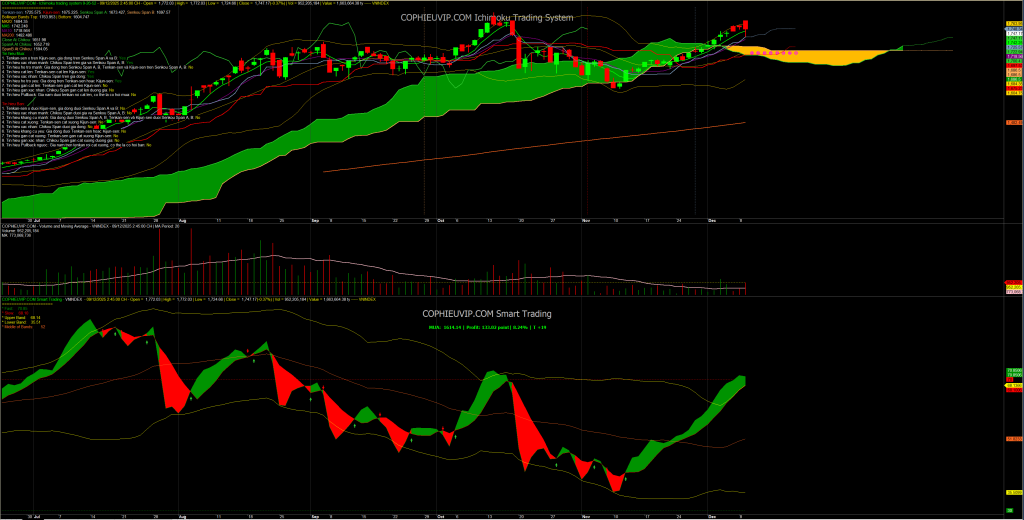
Task: Click the Volume and Moving Average pane header
Action: 60,227
